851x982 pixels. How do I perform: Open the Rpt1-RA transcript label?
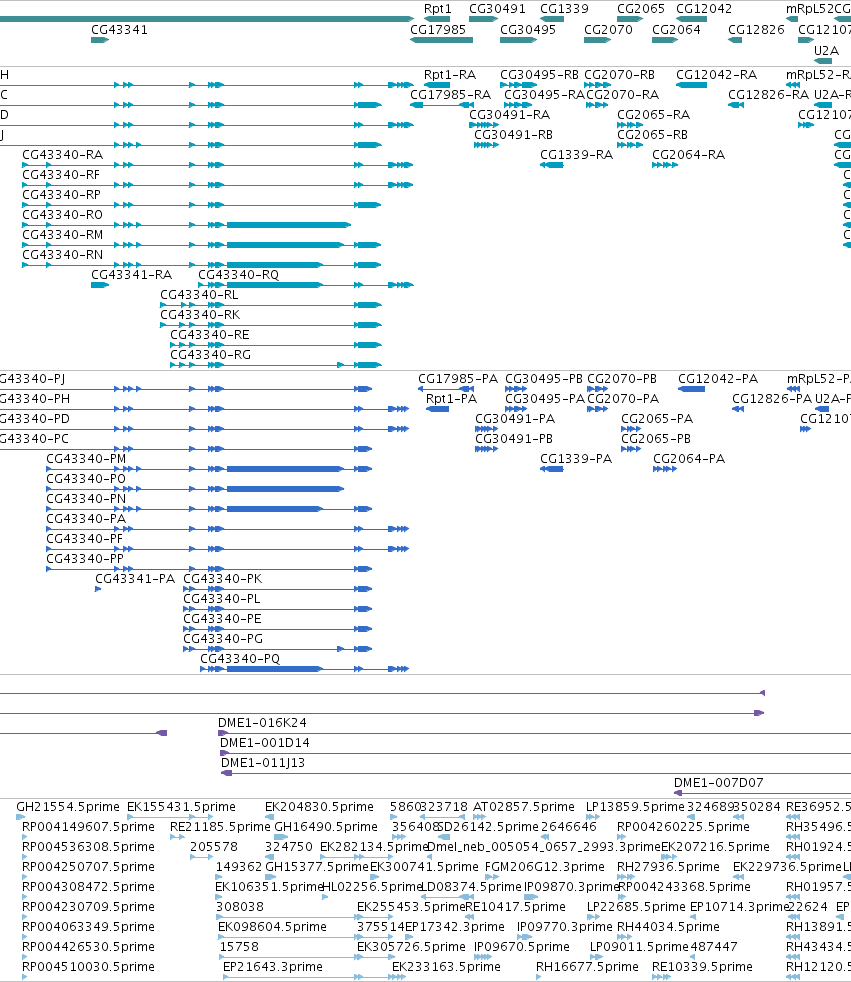[x=450, y=75]
